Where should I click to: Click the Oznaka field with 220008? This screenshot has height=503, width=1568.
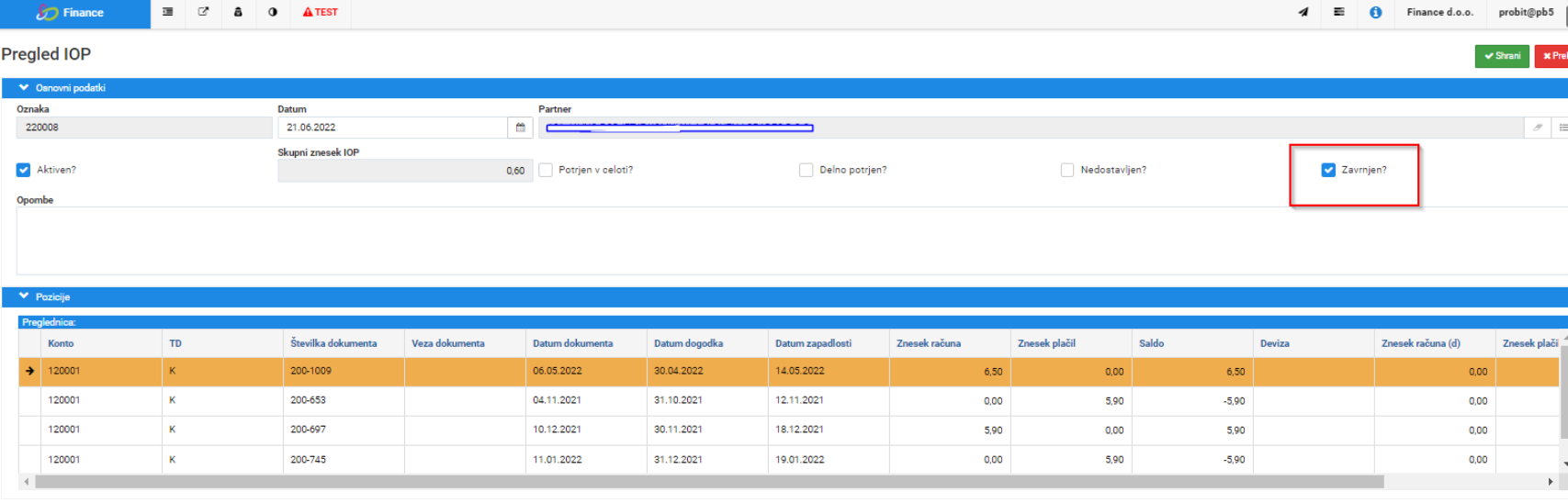144,128
